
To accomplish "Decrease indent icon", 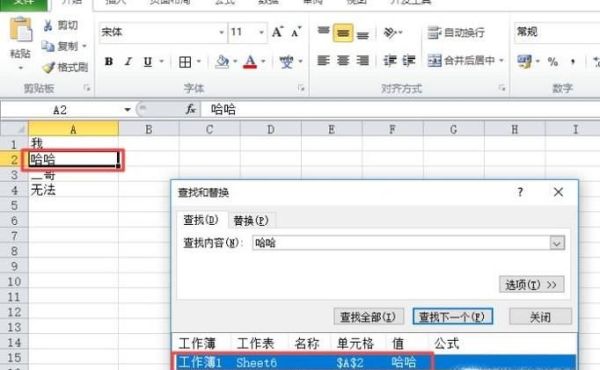I will (390, 60).
